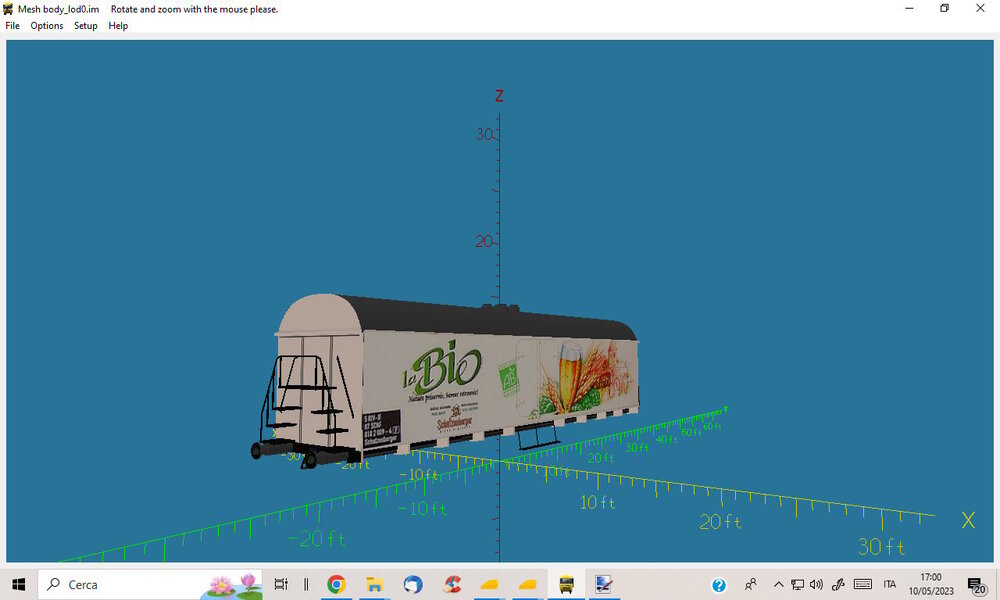Open the clock showing 17:00 10/05/2023

tap(931, 584)
